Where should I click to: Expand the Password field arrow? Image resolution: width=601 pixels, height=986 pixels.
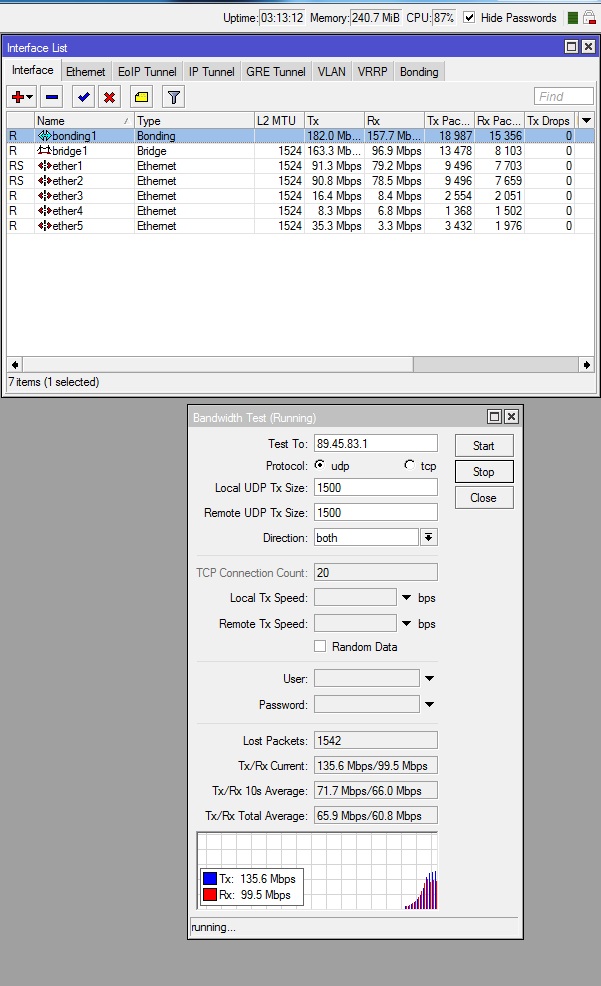point(429,704)
